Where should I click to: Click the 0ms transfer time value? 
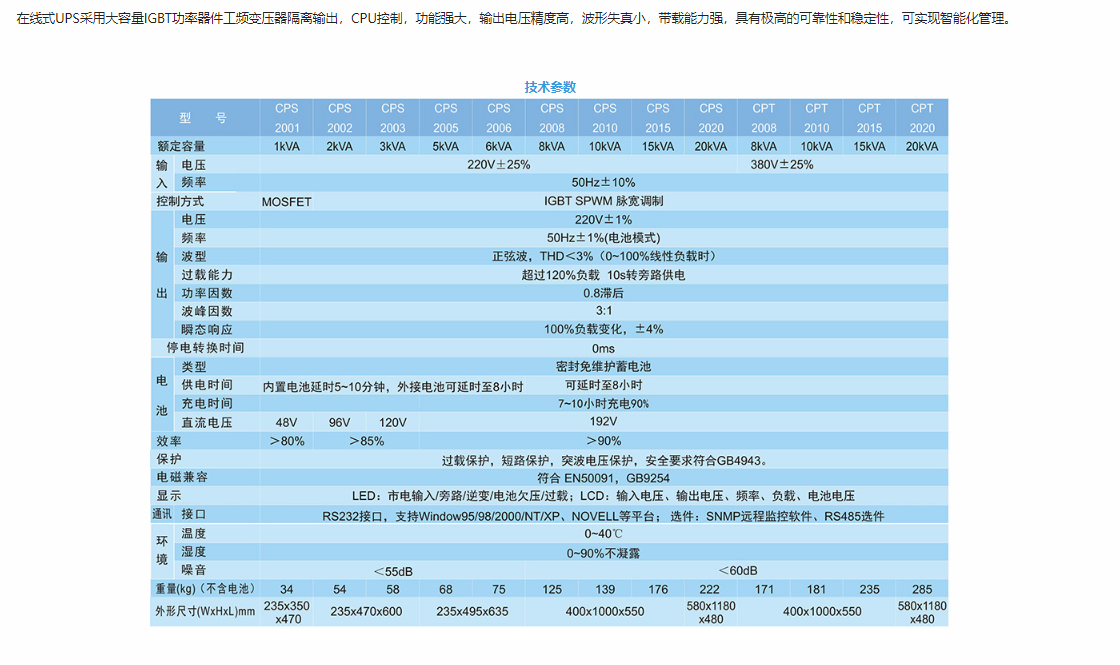[603, 348]
